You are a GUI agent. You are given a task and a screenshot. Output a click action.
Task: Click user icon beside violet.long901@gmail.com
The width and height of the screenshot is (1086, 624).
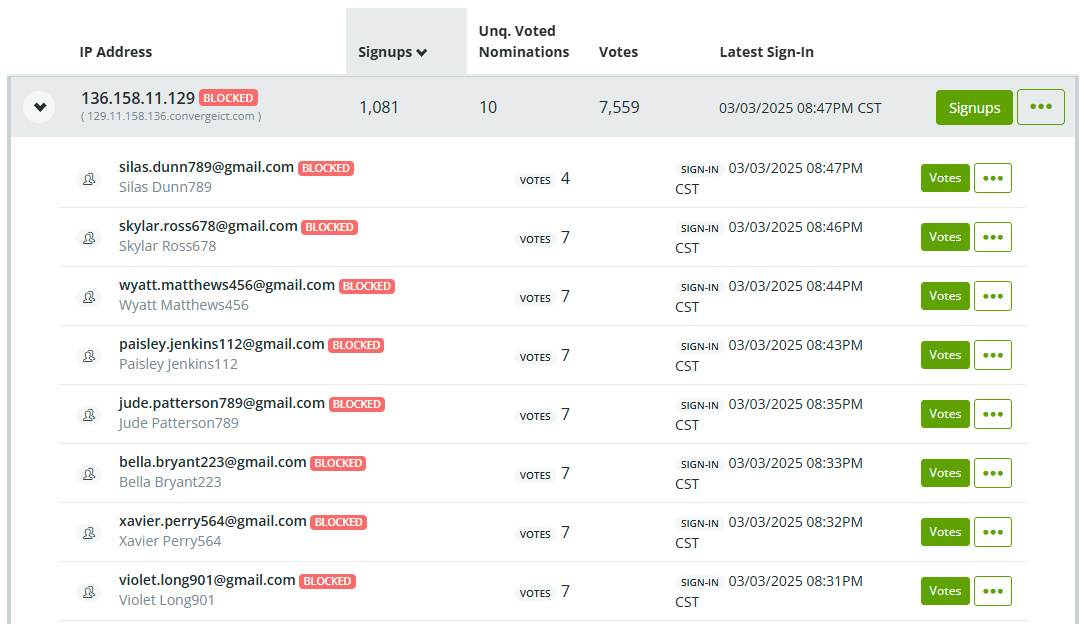(x=89, y=592)
